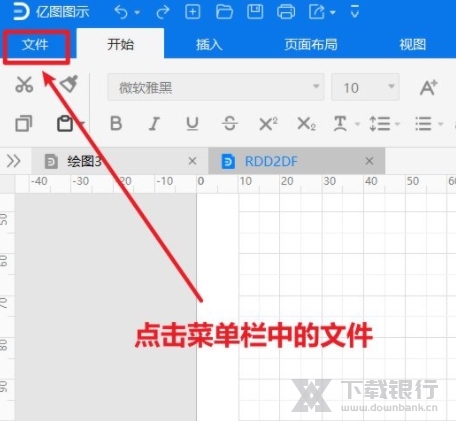Click the Redo arrow icon

(x=163, y=12)
